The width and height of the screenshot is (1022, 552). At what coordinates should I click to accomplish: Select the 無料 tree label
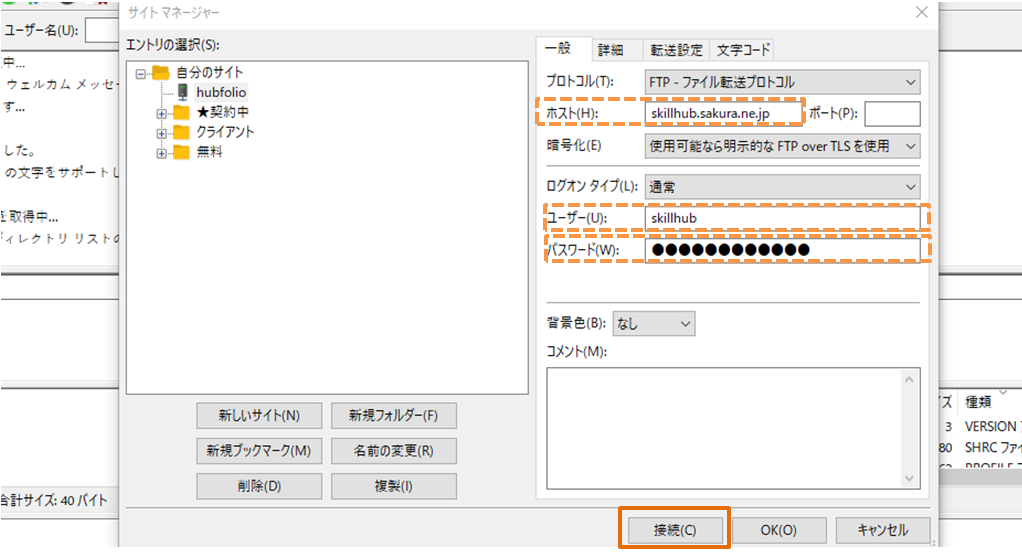click(209, 152)
